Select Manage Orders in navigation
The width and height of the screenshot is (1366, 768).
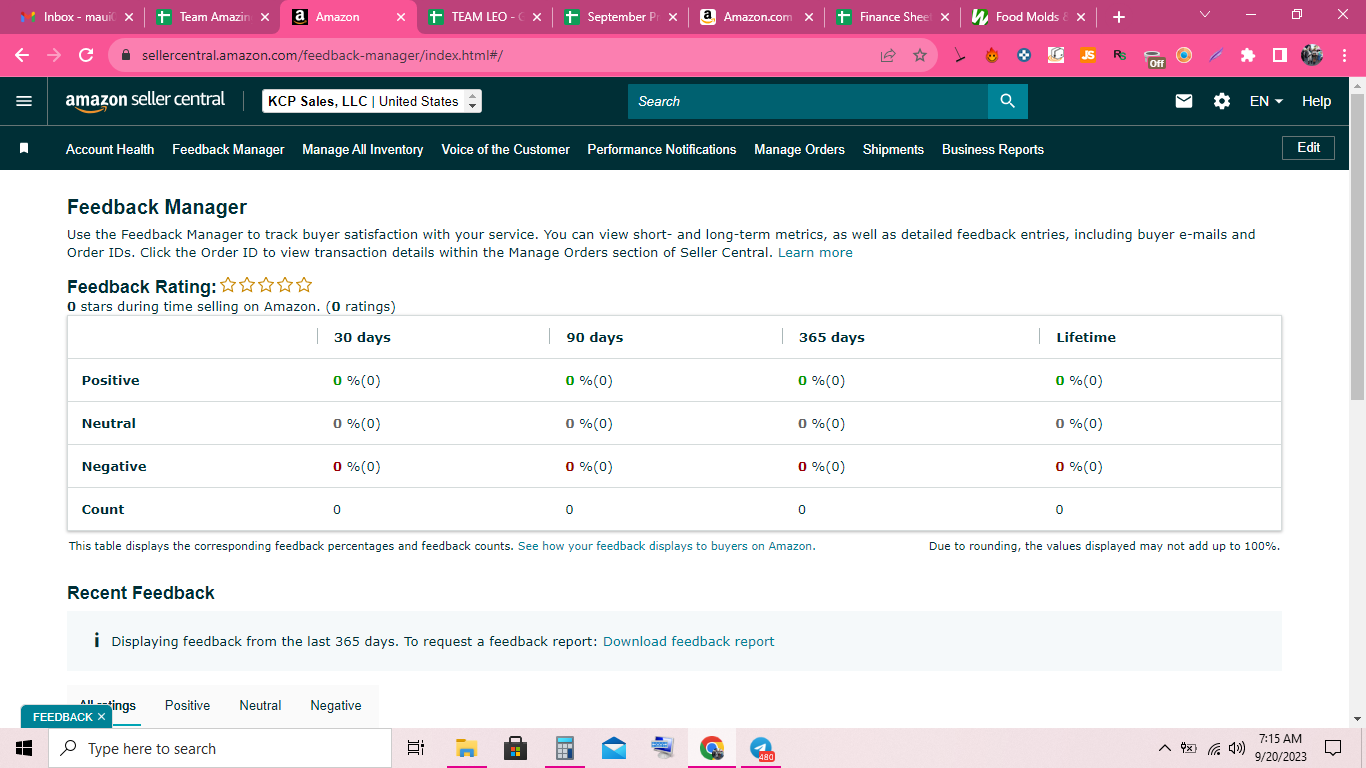pyautogui.click(x=800, y=149)
